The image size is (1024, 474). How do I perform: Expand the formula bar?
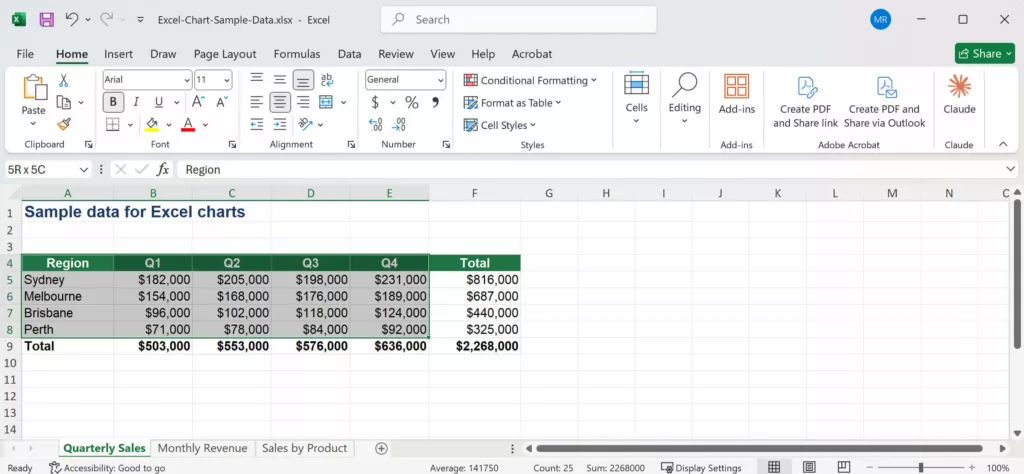pyautogui.click(x=1011, y=170)
